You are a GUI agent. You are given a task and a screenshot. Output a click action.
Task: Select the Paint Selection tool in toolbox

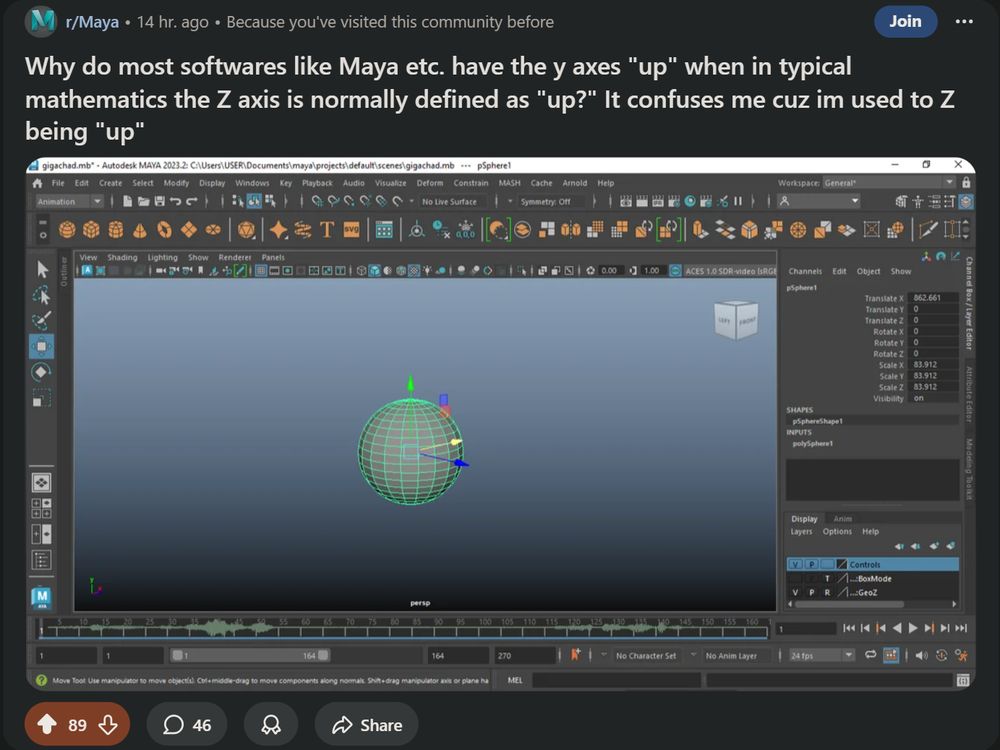tap(42, 320)
